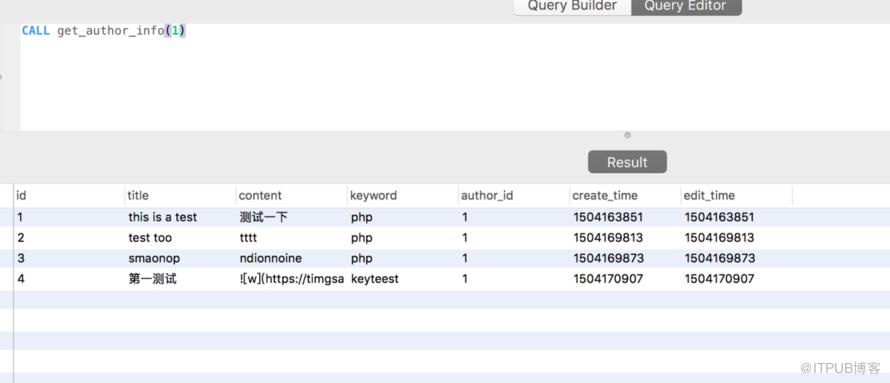Click the author_id column header
Viewport: 890px width, 383px height.
tap(514, 195)
